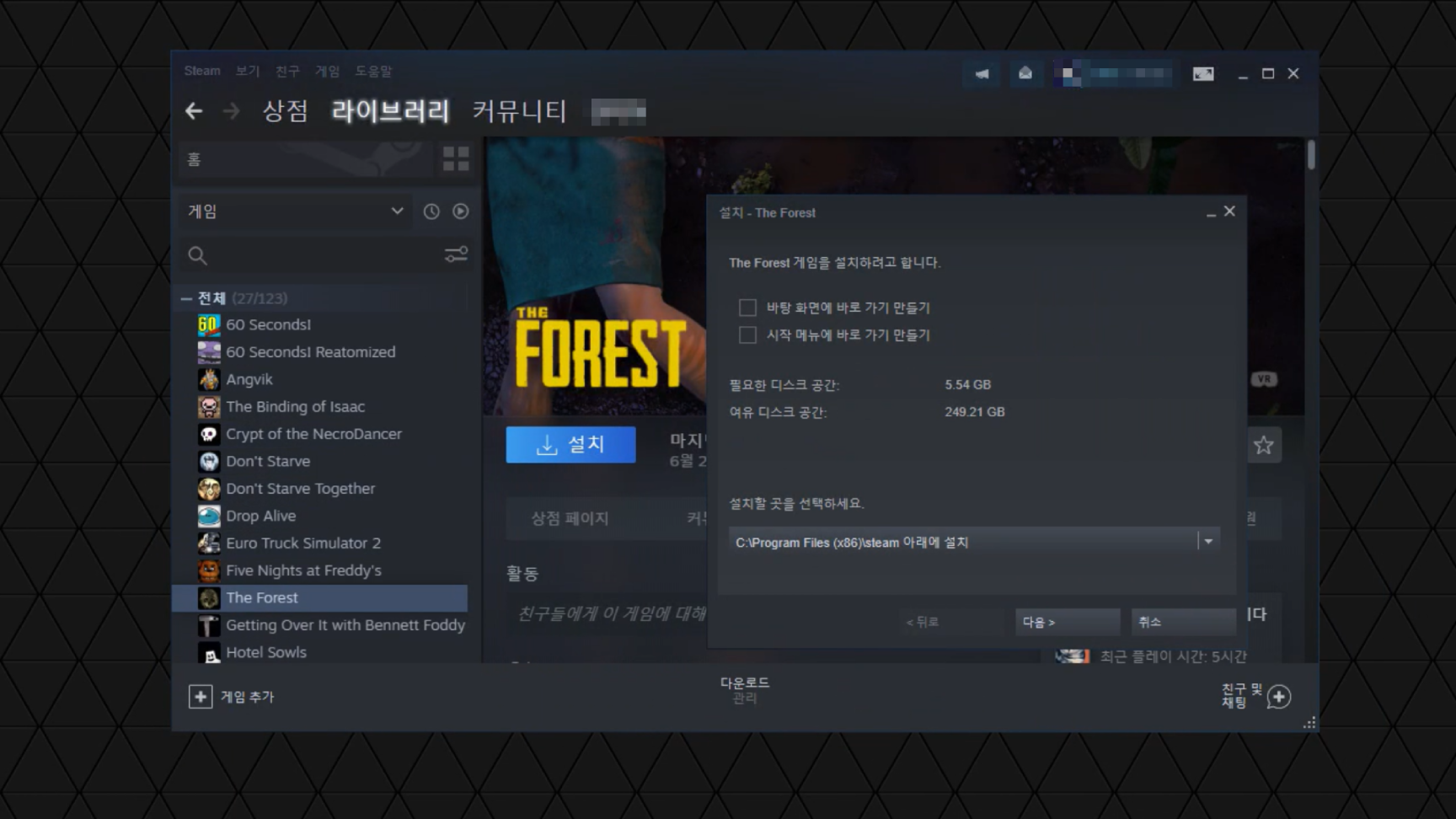Open friends and chat plus icon
Image resolution: width=1456 pixels, height=819 pixels.
click(1279, 697)
